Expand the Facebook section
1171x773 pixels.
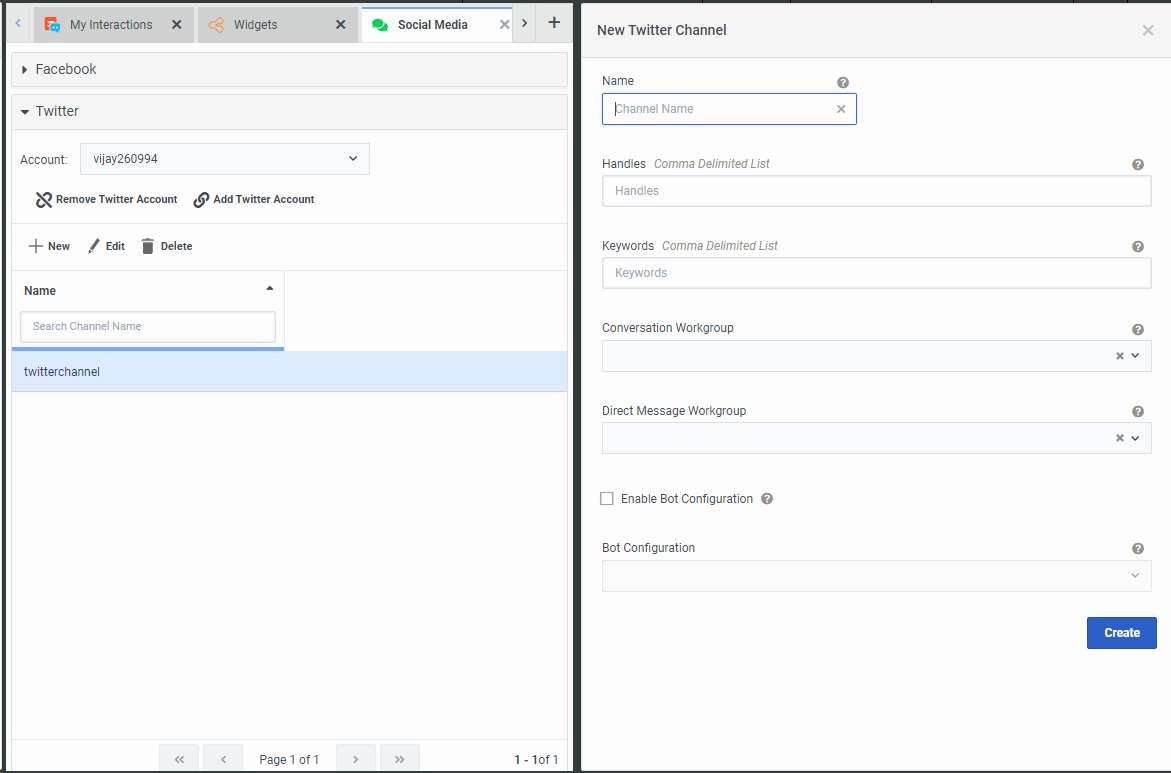click(25, 70)
